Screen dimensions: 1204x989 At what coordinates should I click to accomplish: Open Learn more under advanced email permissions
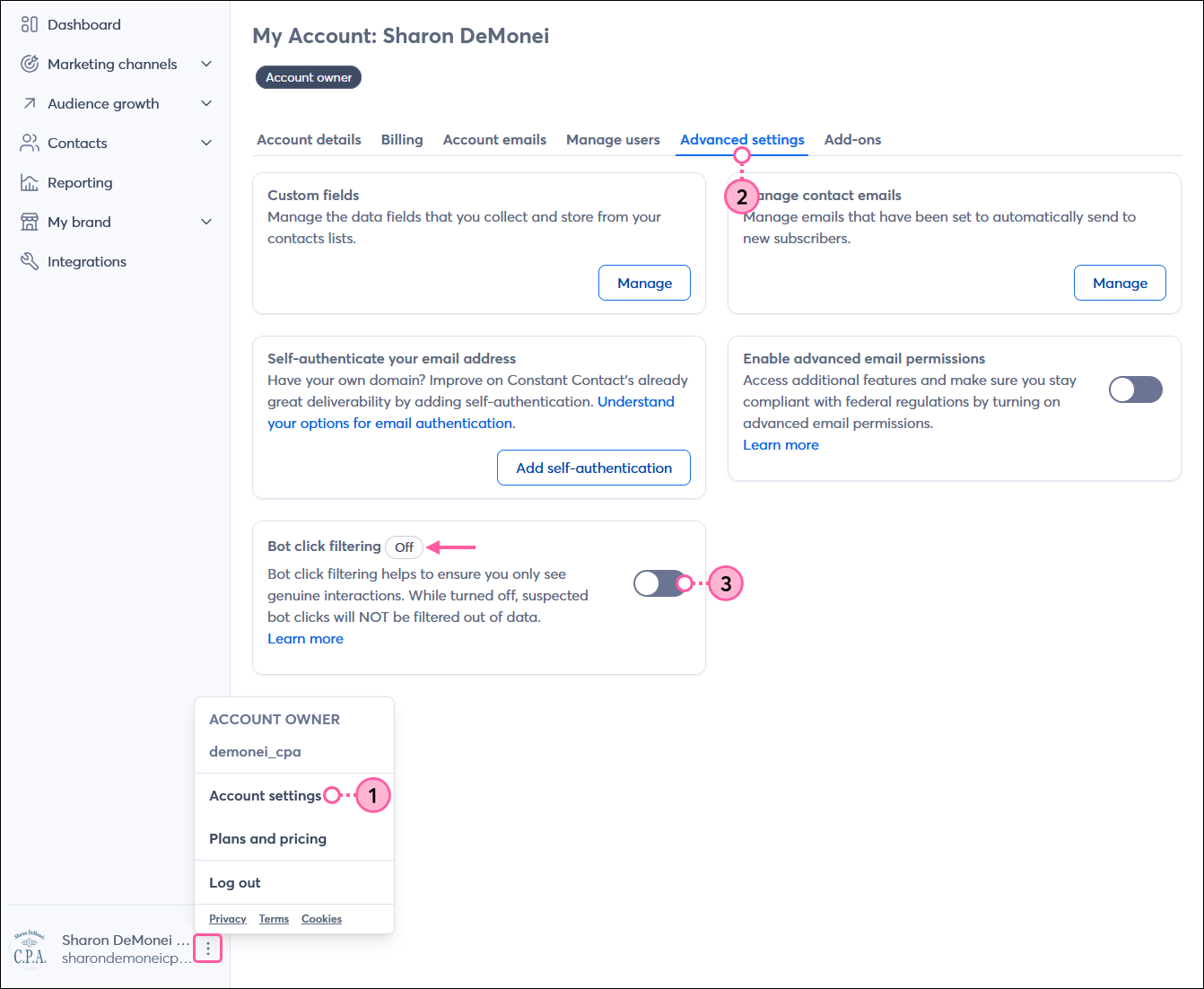(x=781, y=444)
